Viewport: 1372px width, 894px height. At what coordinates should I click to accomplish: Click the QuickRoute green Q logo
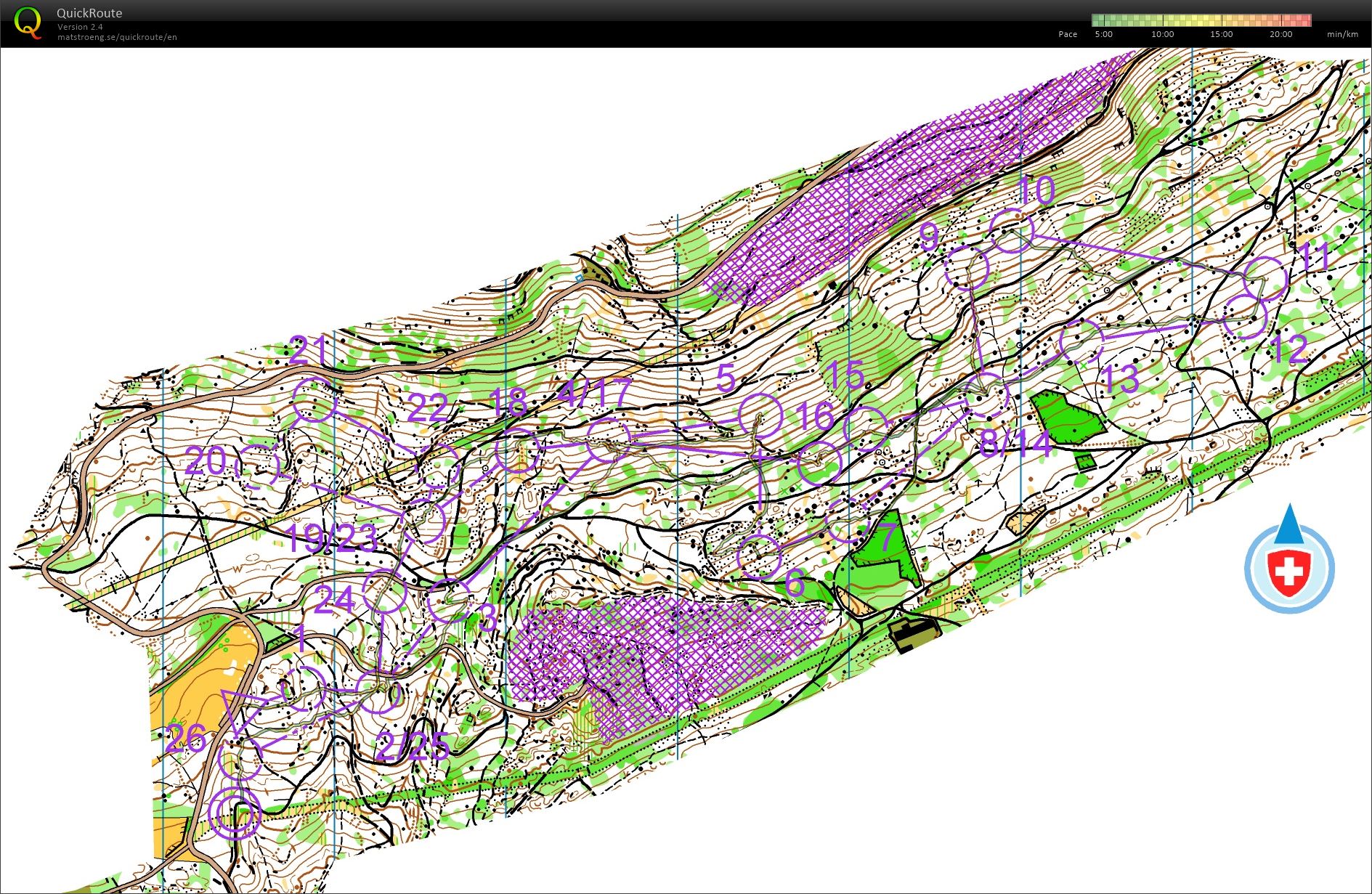coord(28,23)
